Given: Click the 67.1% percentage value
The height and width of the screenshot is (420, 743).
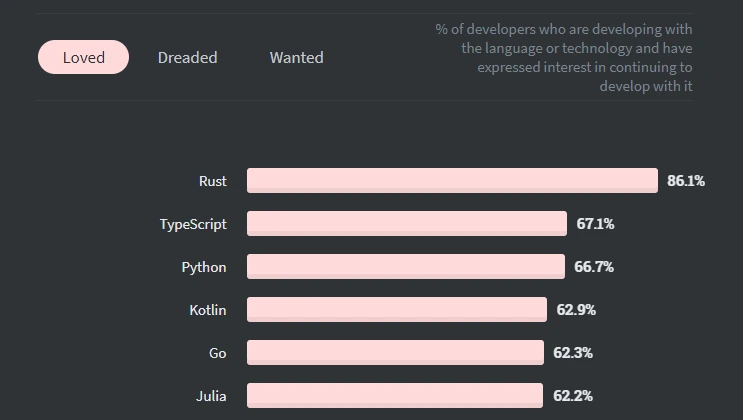Looking at the screenshot, I should pos(595,224).
